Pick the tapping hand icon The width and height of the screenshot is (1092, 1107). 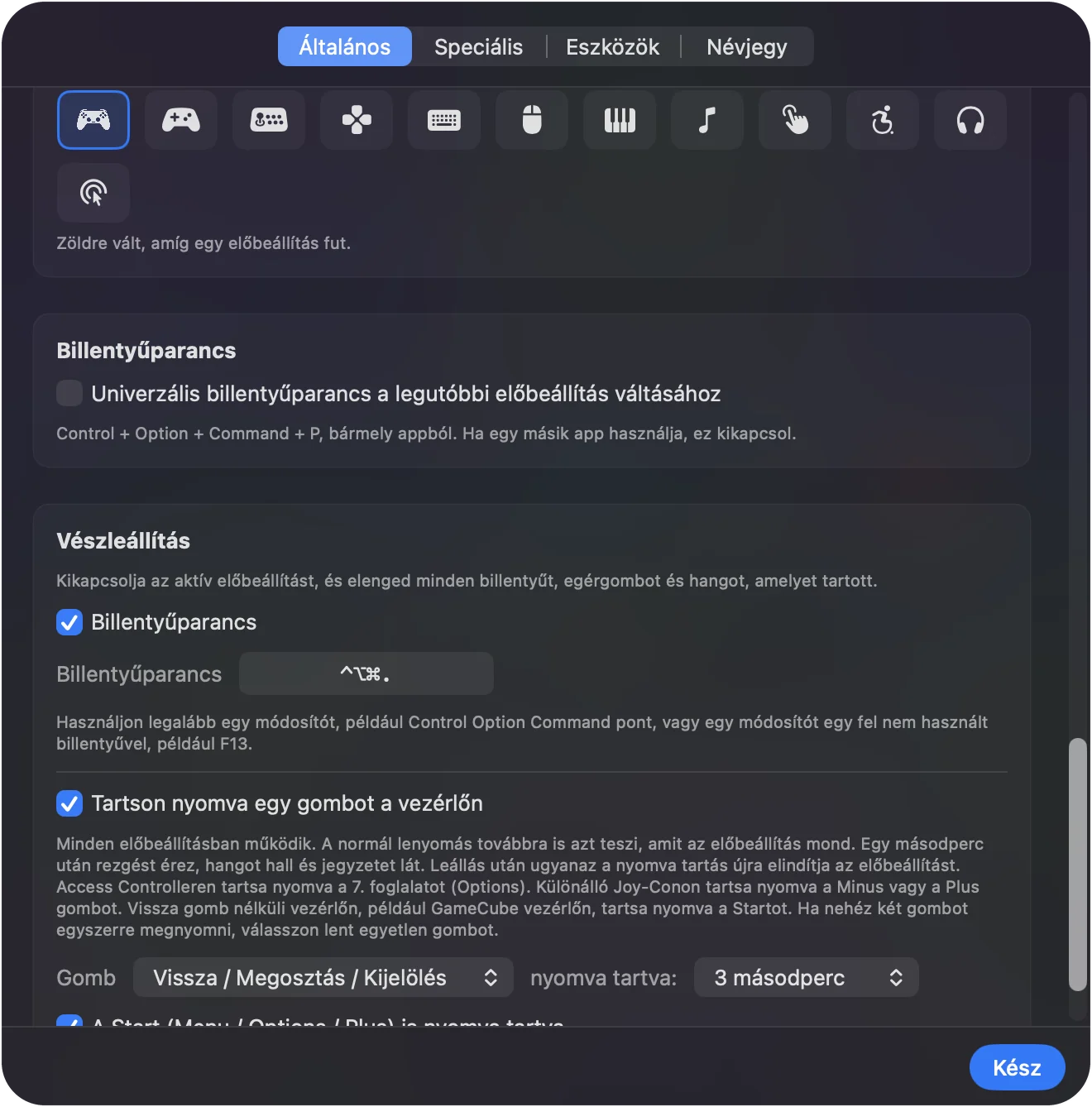(795, 120)
